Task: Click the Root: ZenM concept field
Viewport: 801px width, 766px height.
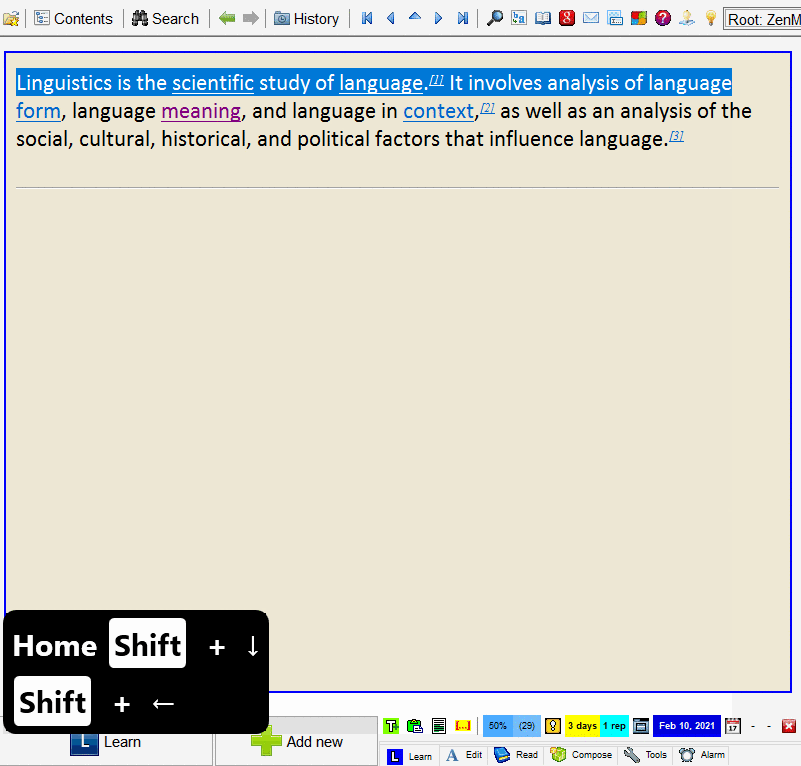Action: 762,18
